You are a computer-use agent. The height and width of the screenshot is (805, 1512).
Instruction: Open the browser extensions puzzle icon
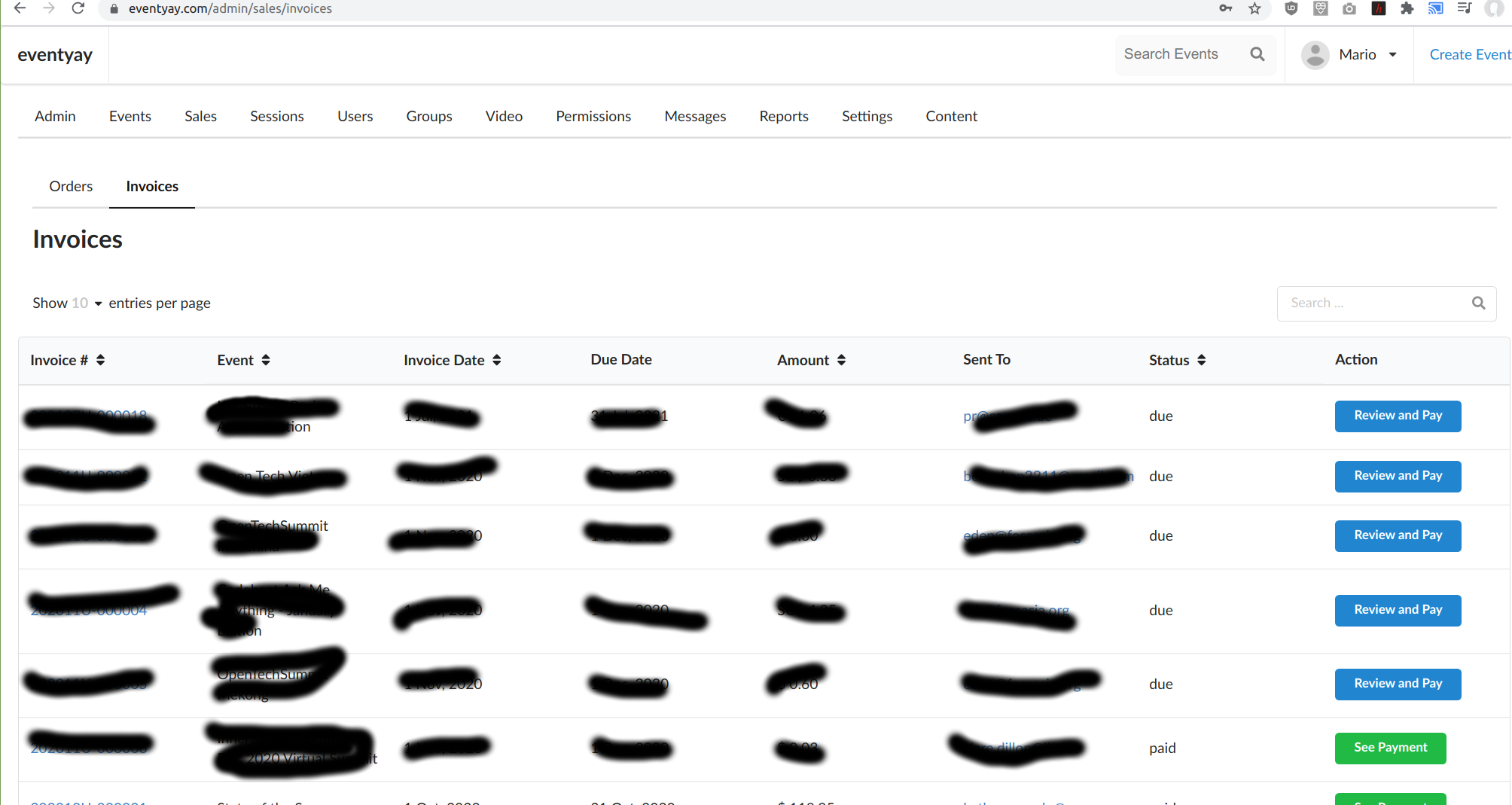click(1407, 9)
